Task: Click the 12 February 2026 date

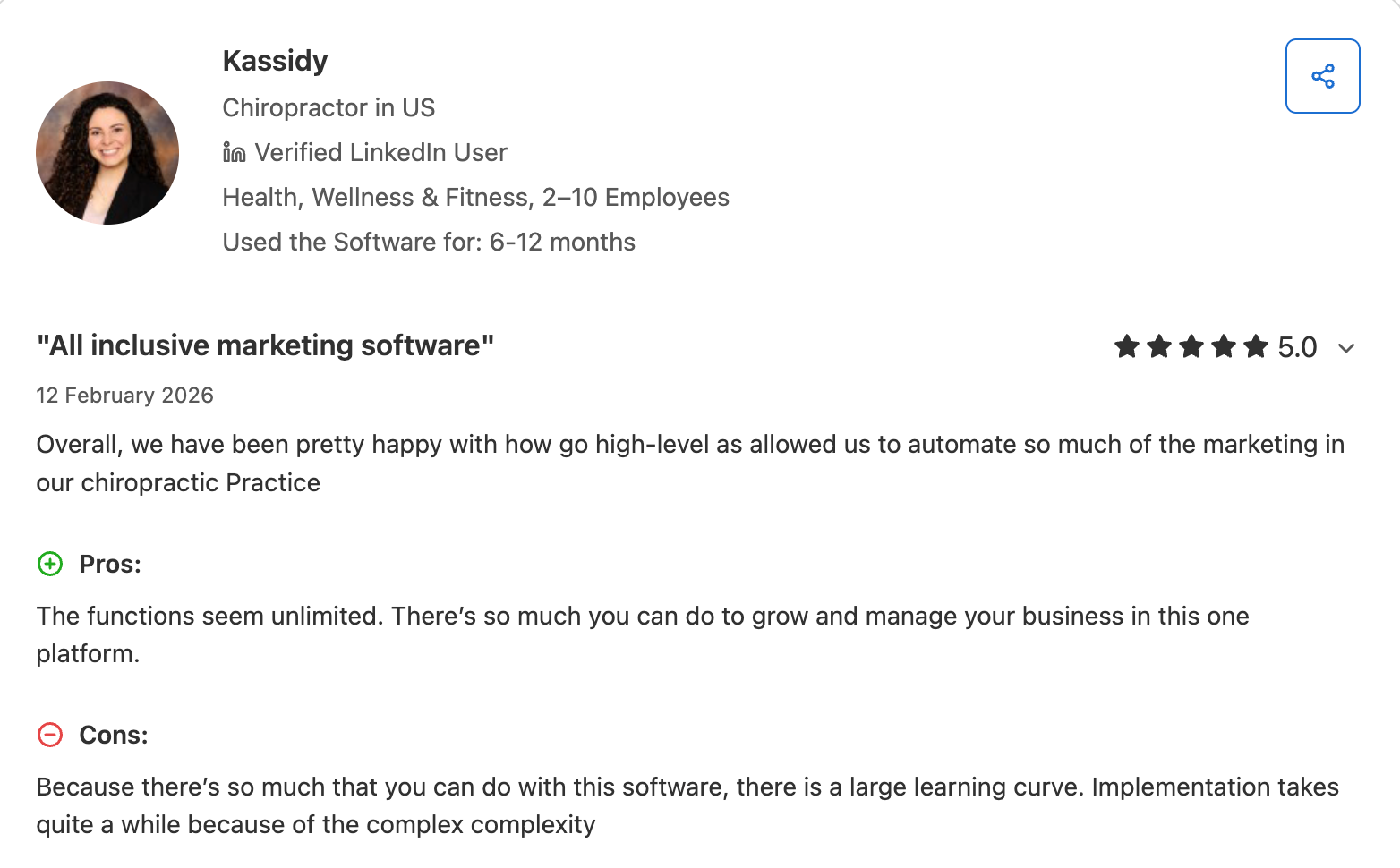Action: (124, 396)
